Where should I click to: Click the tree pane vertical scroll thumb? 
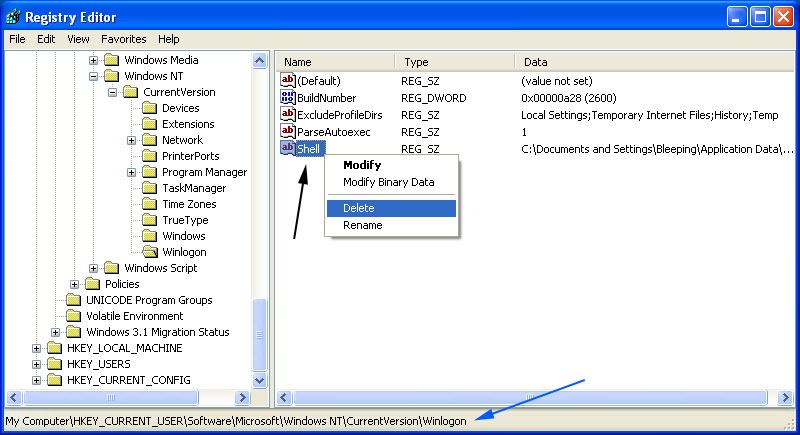tap(260, 335)
